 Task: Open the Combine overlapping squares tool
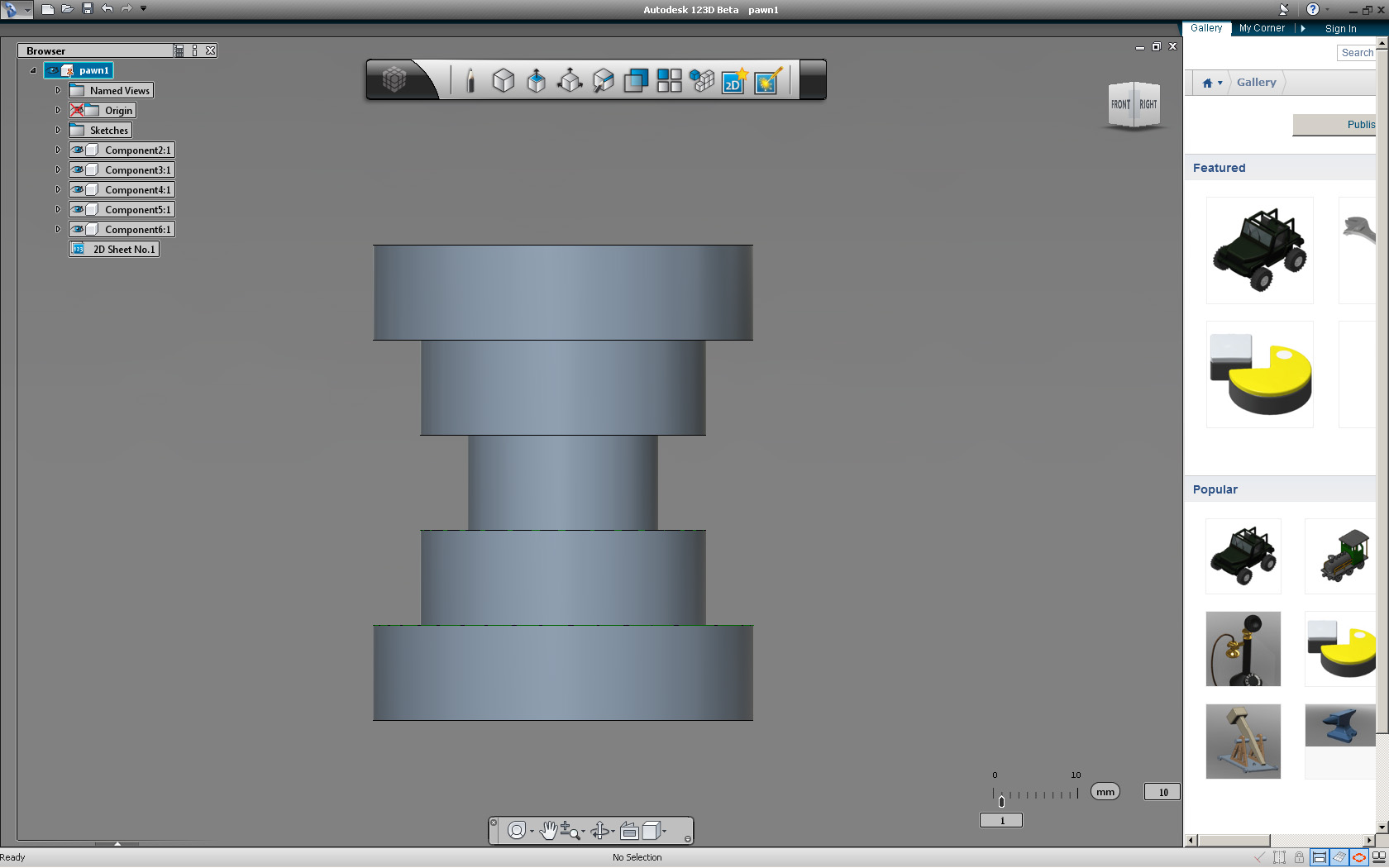click(x=636, y=80)
